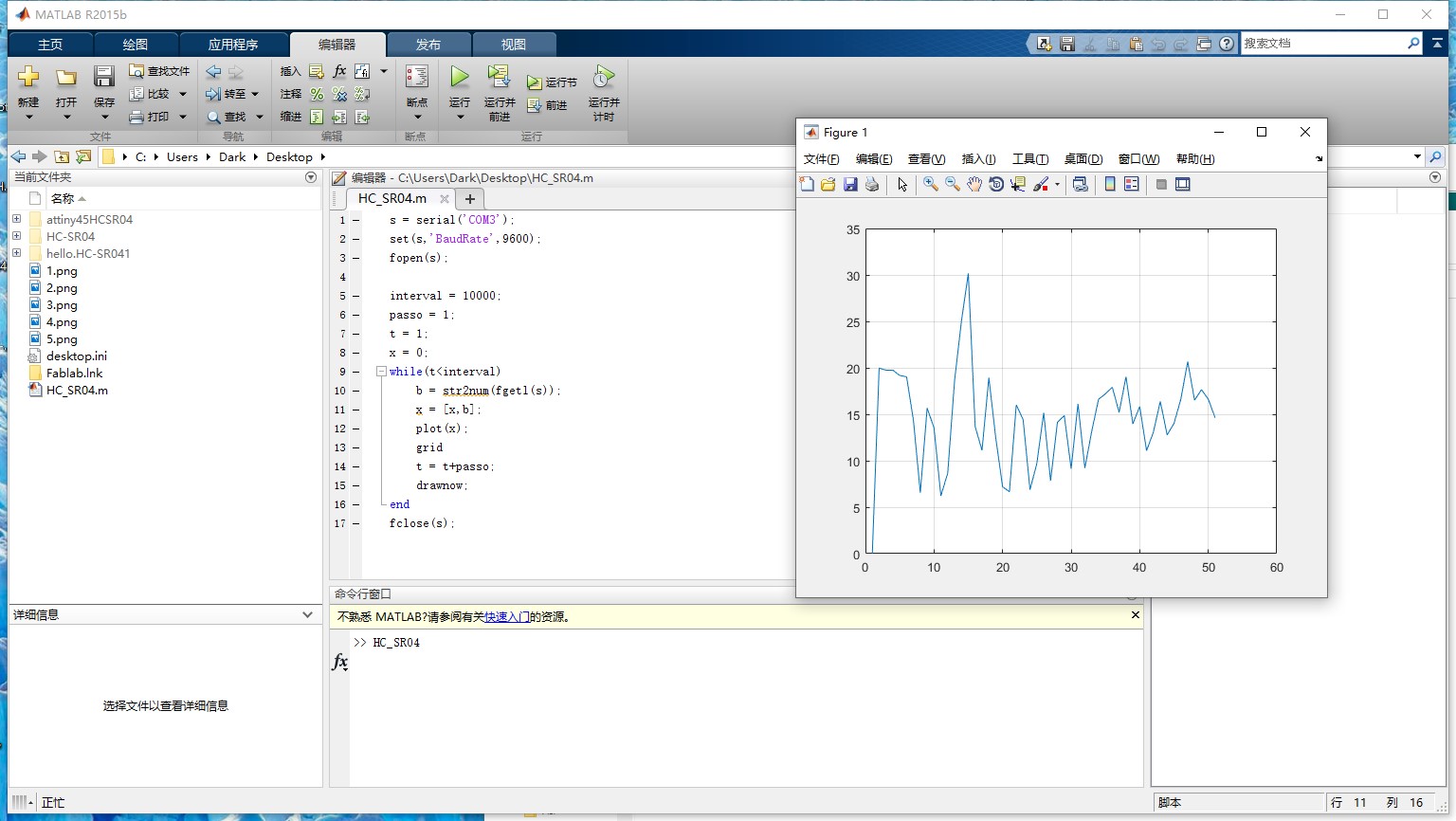This screenshot has width=1456, height=821.
Task: Click 查找文件 (Find Files) in ribbon
Action: [x=159, y=71]
